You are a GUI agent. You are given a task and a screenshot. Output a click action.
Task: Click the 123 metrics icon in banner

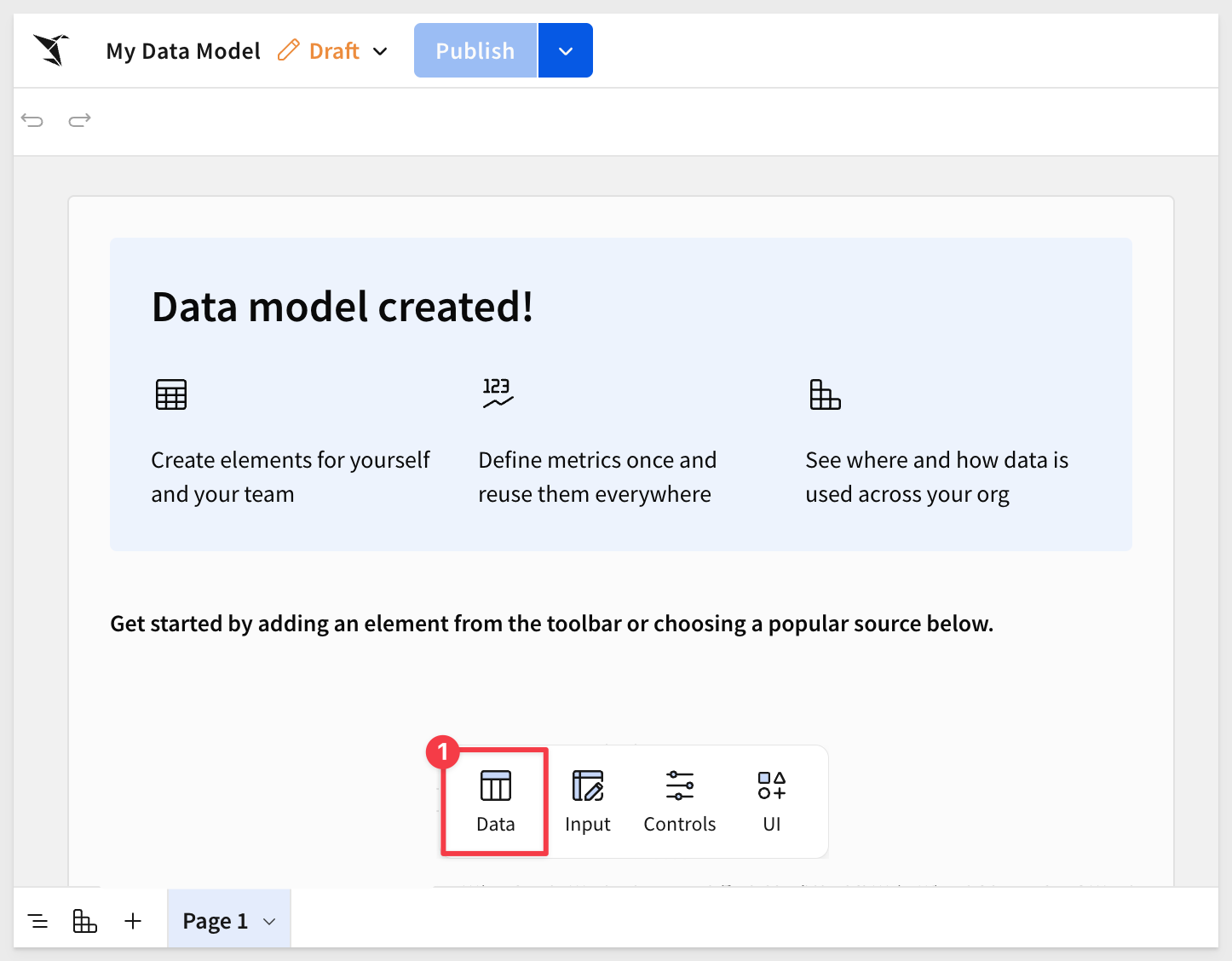tap(498, 393)
